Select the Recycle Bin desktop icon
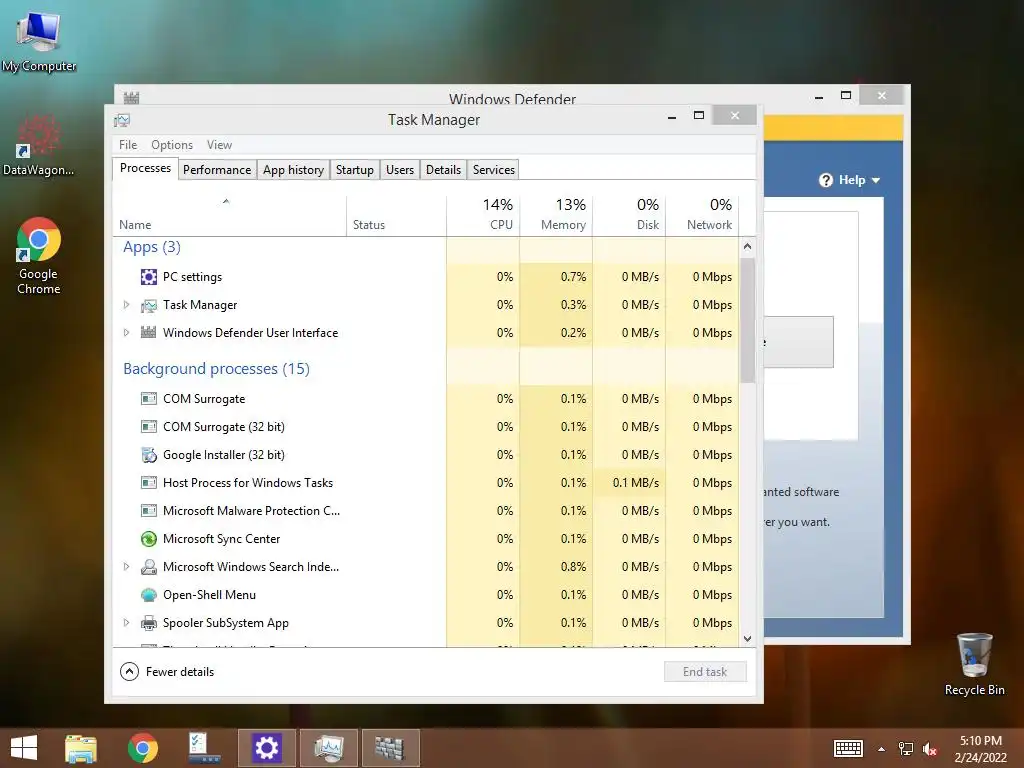1024x768 pixels. click(974, 664)
